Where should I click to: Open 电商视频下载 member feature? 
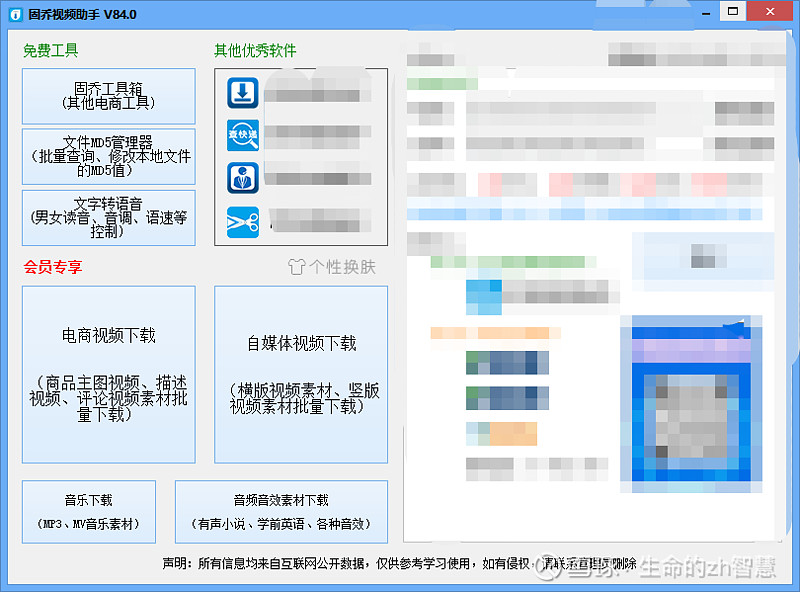(109, 375)
